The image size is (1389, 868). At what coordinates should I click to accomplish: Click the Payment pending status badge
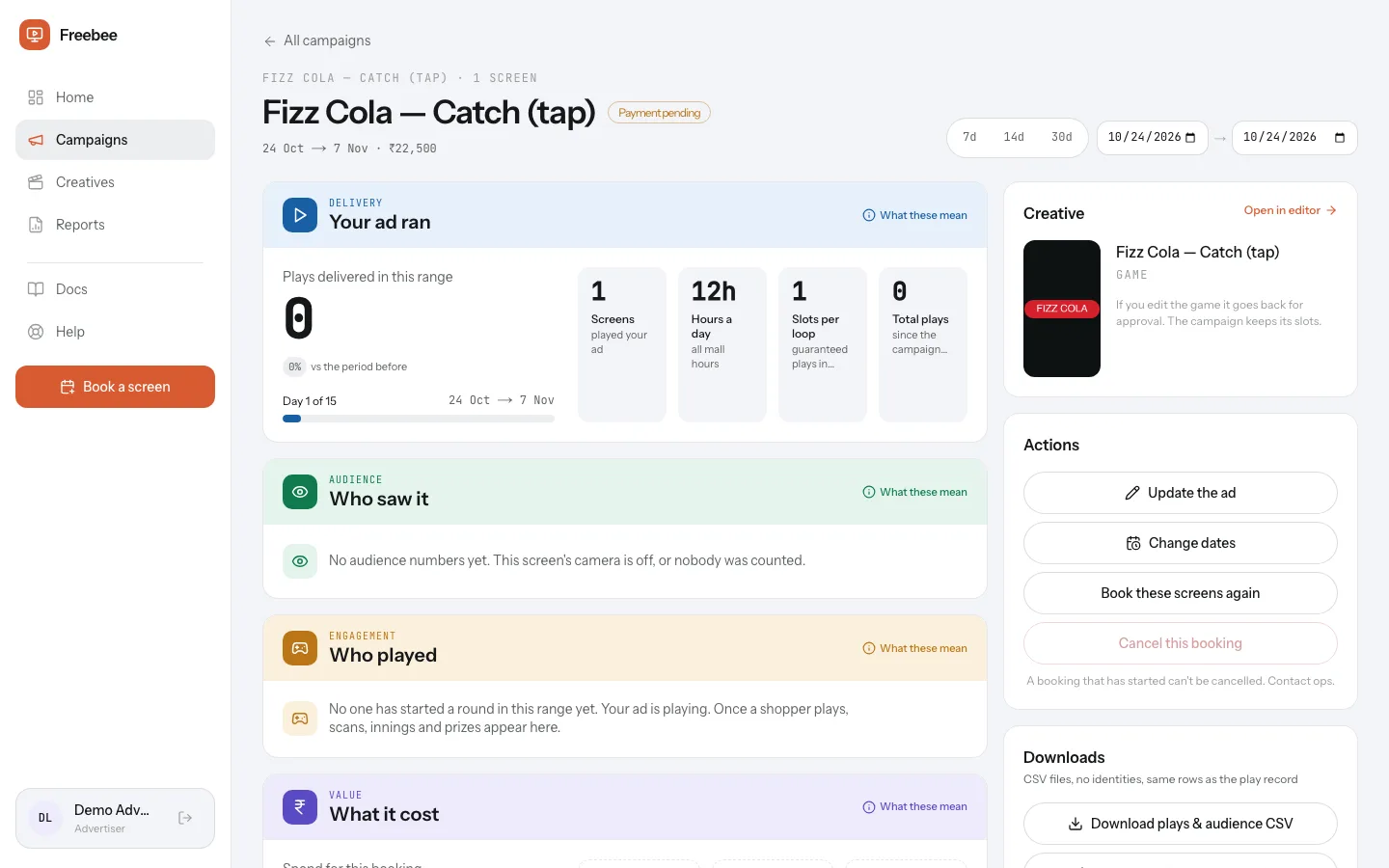[x=660, y=113]
